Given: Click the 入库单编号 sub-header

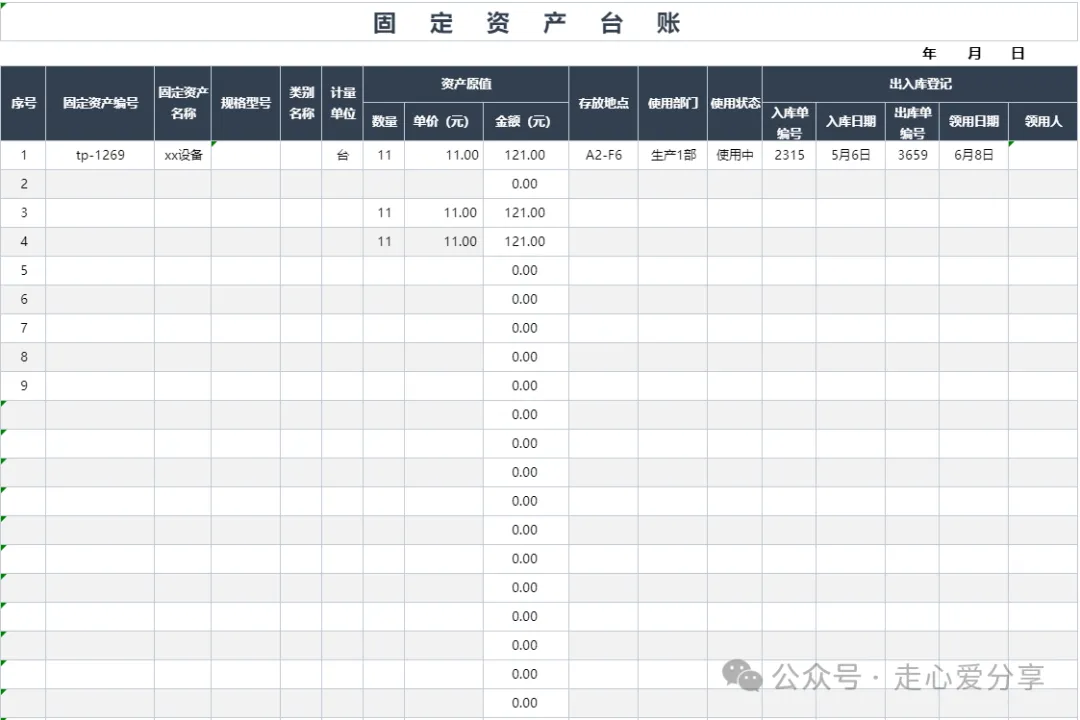Looking at the screenshot, I should (789, 122).
